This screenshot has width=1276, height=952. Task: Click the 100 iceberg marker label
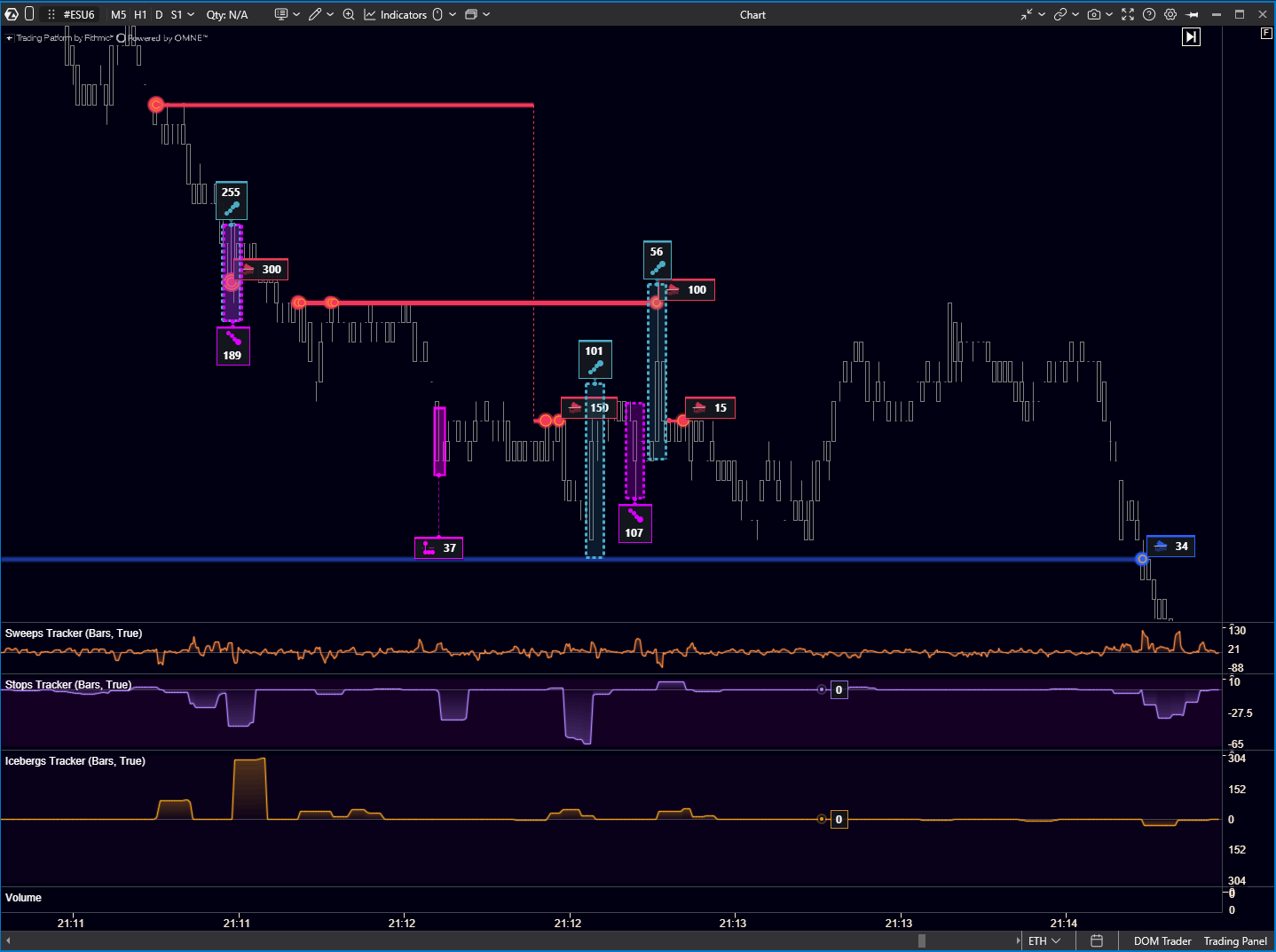pos(689,290)
